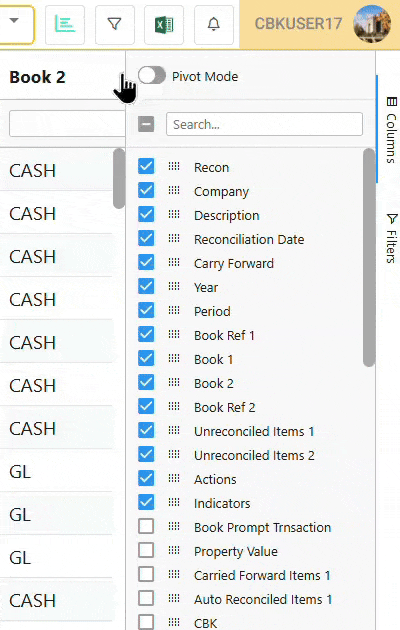Open the filter funnel toolbar button
400x630 pixels.
[114, 25]
